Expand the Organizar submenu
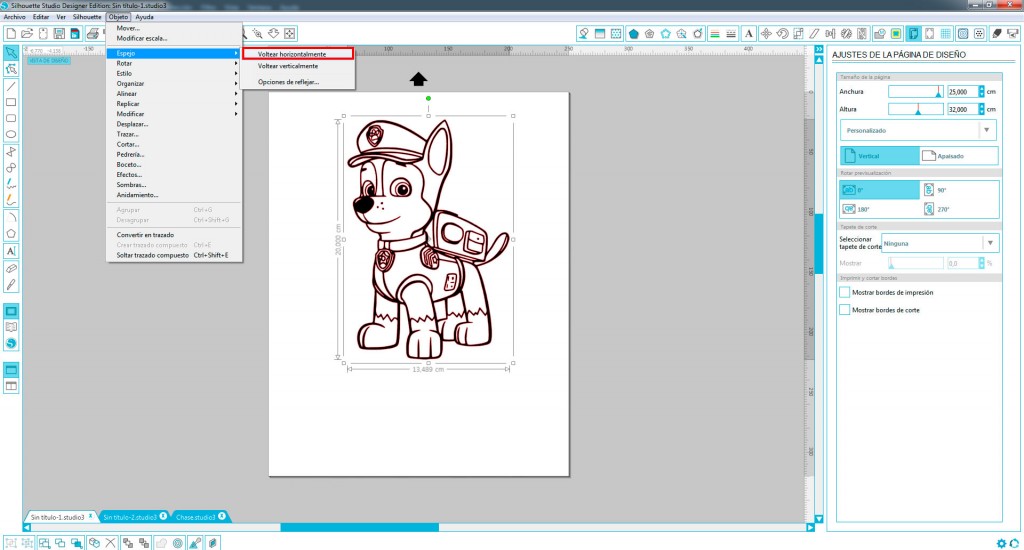The width and height of the screenshot is (1024, 550). pos(174,84)
